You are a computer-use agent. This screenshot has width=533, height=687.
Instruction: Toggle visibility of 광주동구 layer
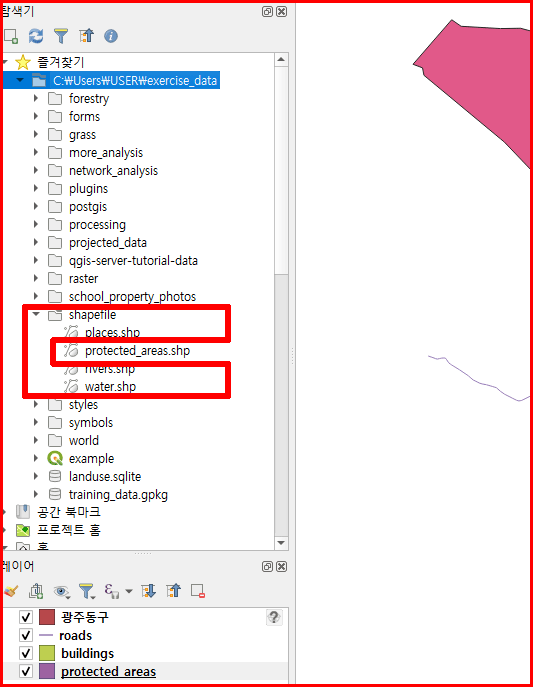point(26,617)
